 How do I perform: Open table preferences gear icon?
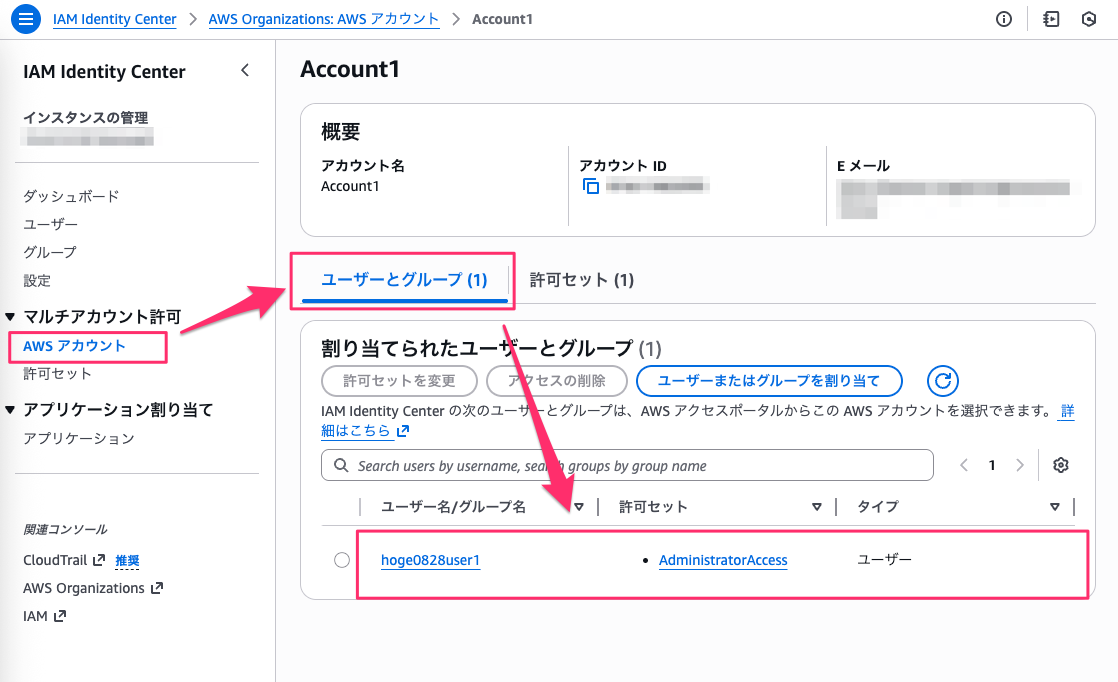1061,465
